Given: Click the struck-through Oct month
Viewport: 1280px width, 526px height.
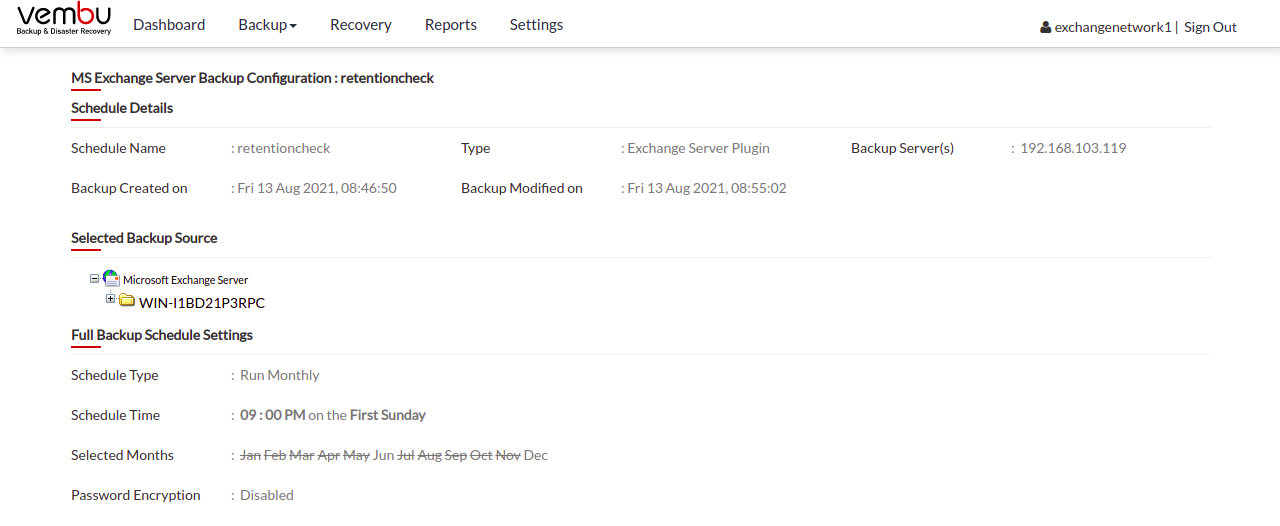Looking at the screenshot, I should [481, 455].
